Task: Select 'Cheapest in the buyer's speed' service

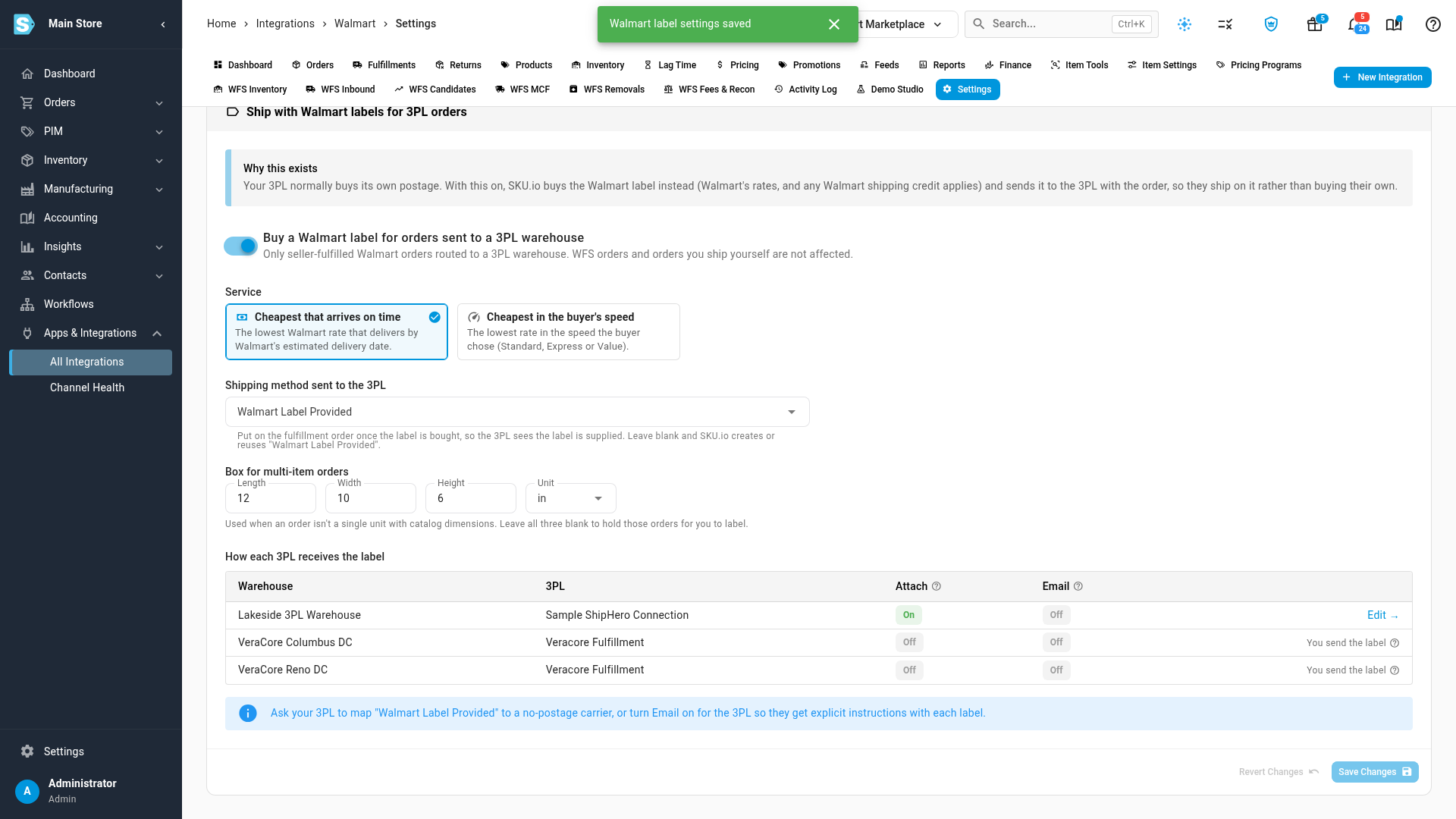Action: 569,331
